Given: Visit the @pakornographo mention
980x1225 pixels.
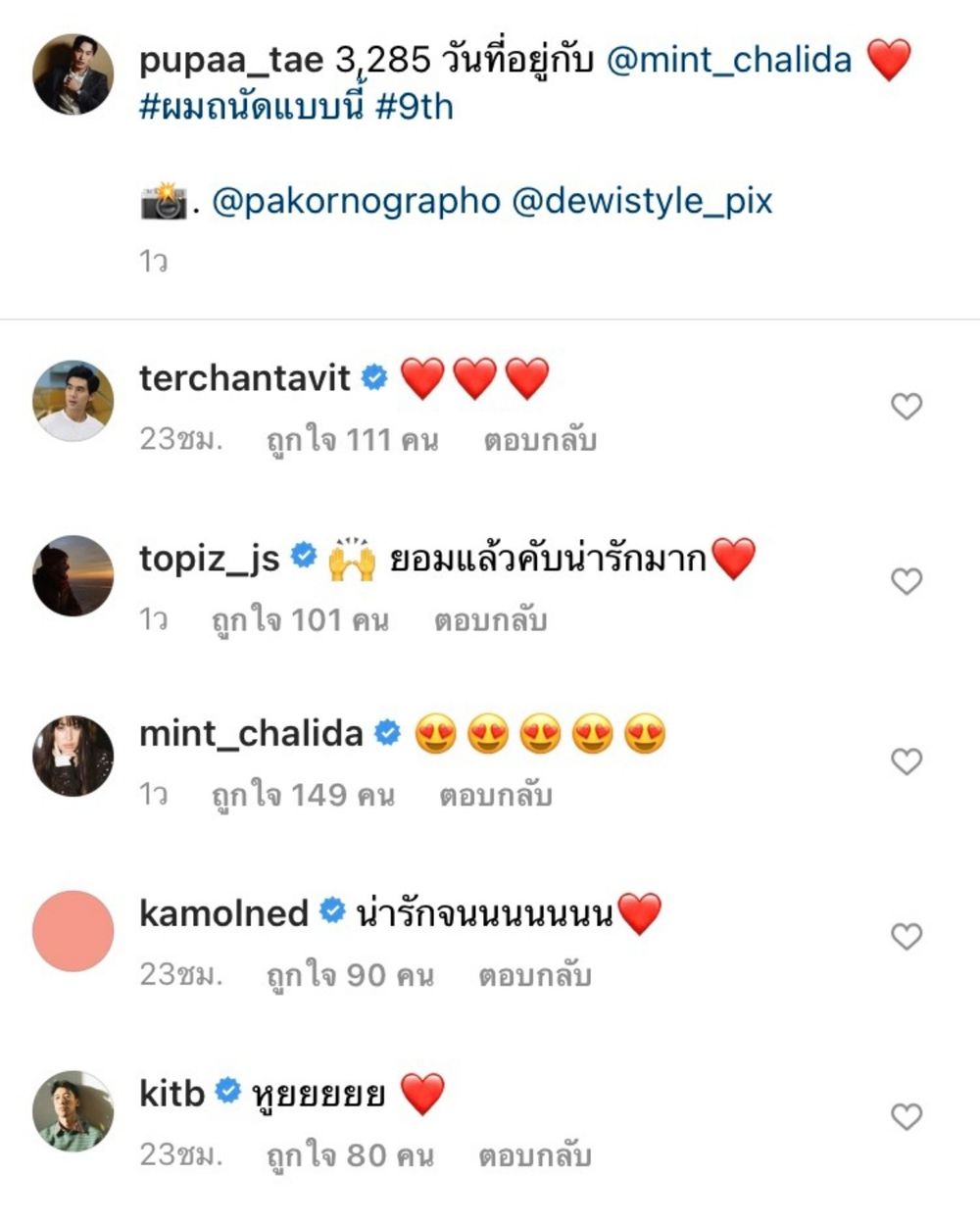Looking at the screenshot, I should pos(356,201).
